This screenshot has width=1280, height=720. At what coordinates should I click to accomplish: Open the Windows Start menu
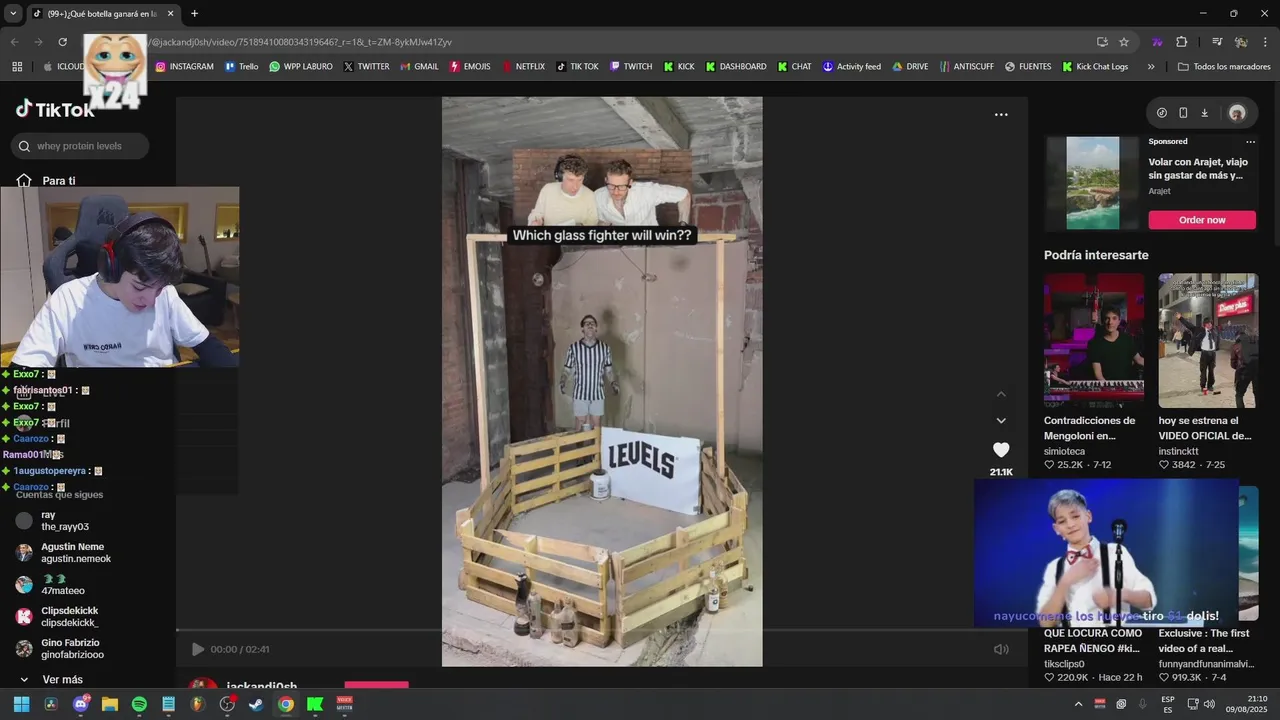[x=21, y=704]
